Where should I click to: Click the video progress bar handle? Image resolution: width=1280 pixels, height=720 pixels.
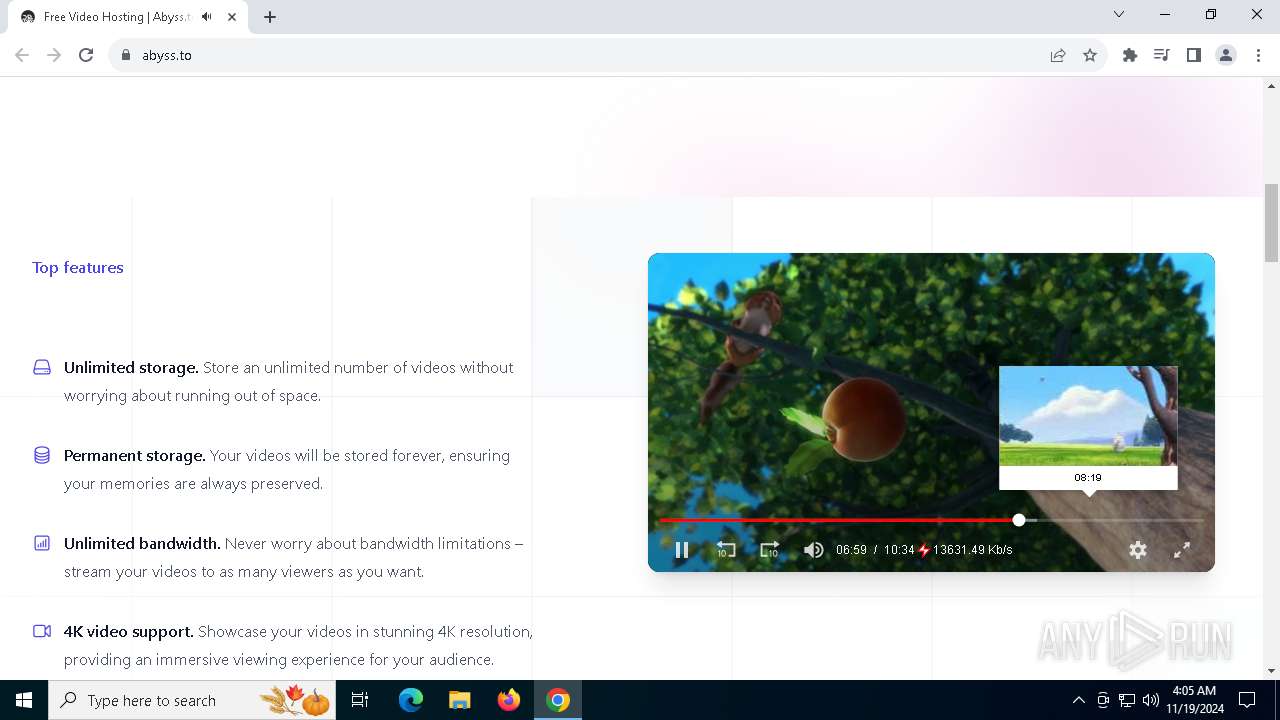(x=1019, y=520)
